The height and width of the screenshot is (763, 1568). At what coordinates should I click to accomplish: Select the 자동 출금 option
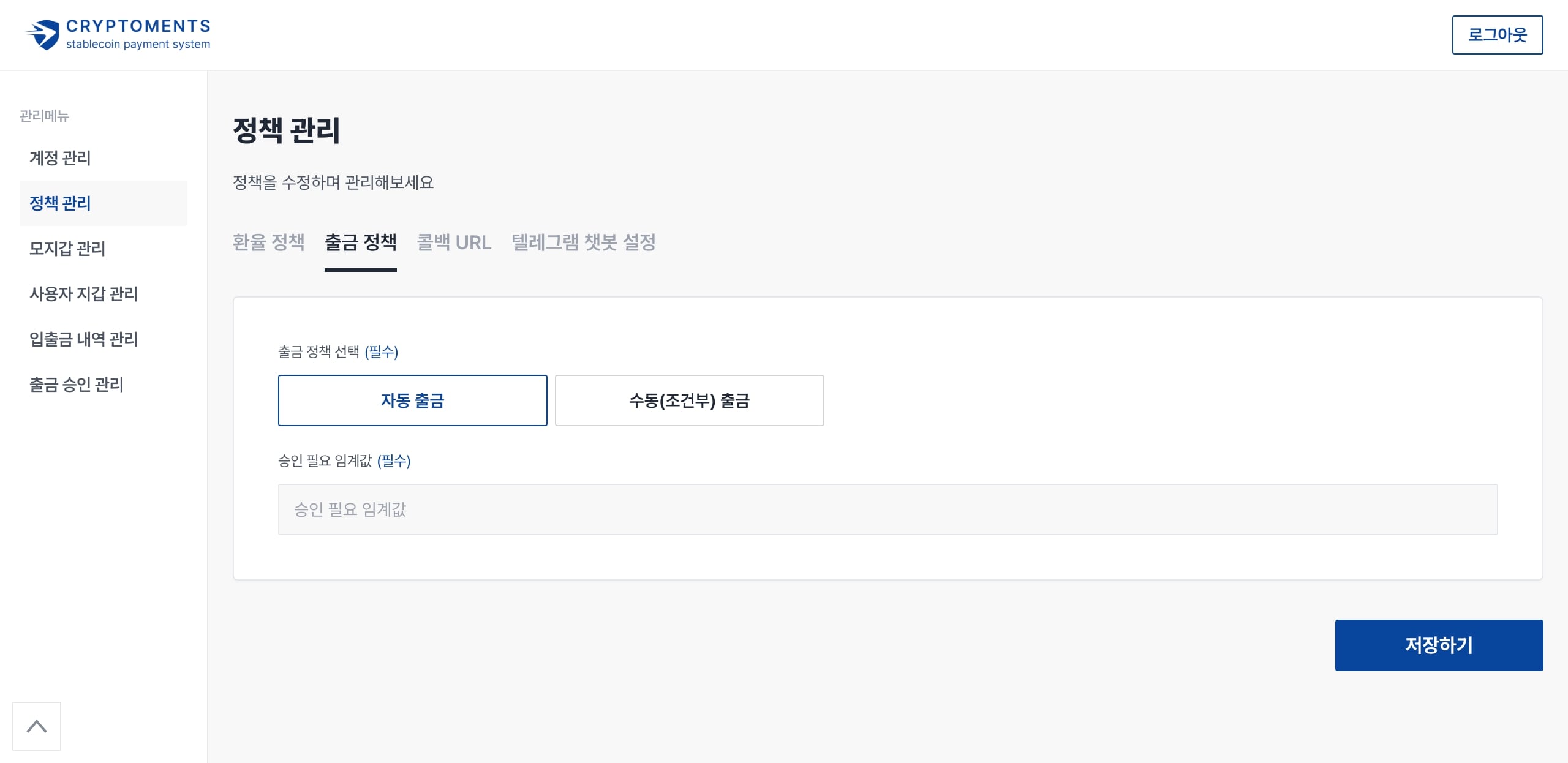point(412,400)
